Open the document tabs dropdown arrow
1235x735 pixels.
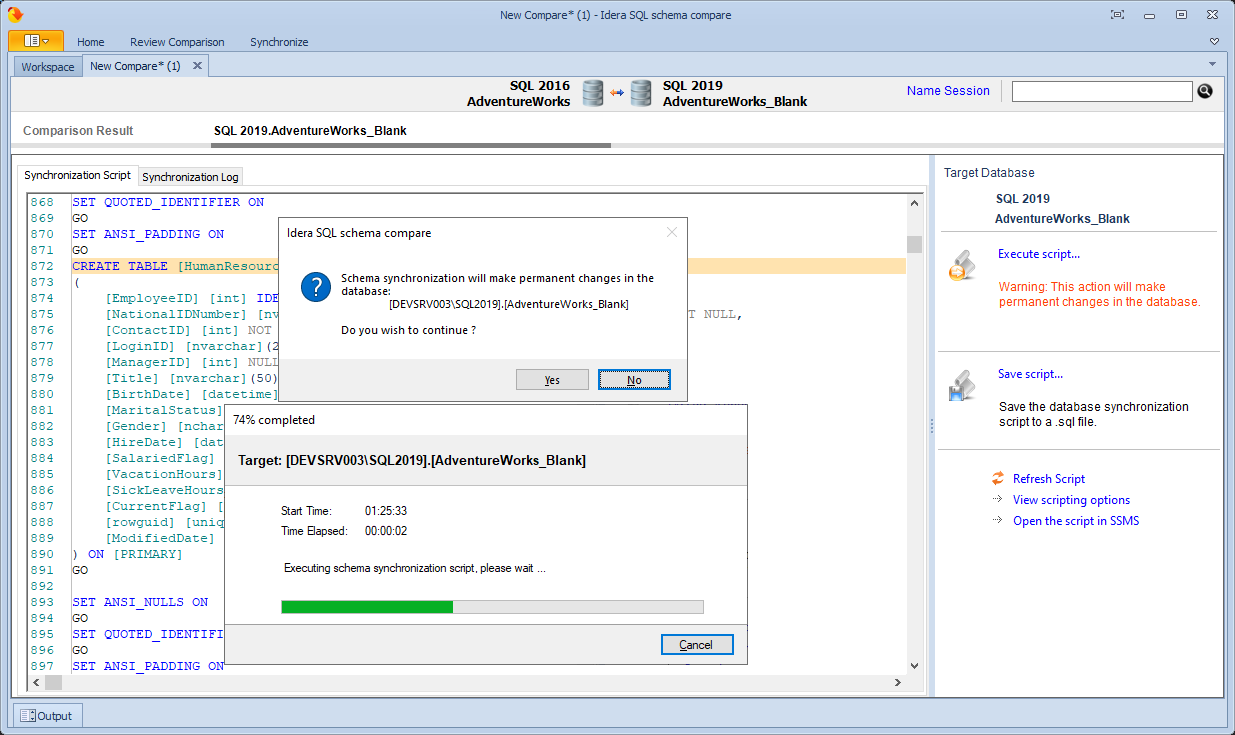click(1212, 64)
